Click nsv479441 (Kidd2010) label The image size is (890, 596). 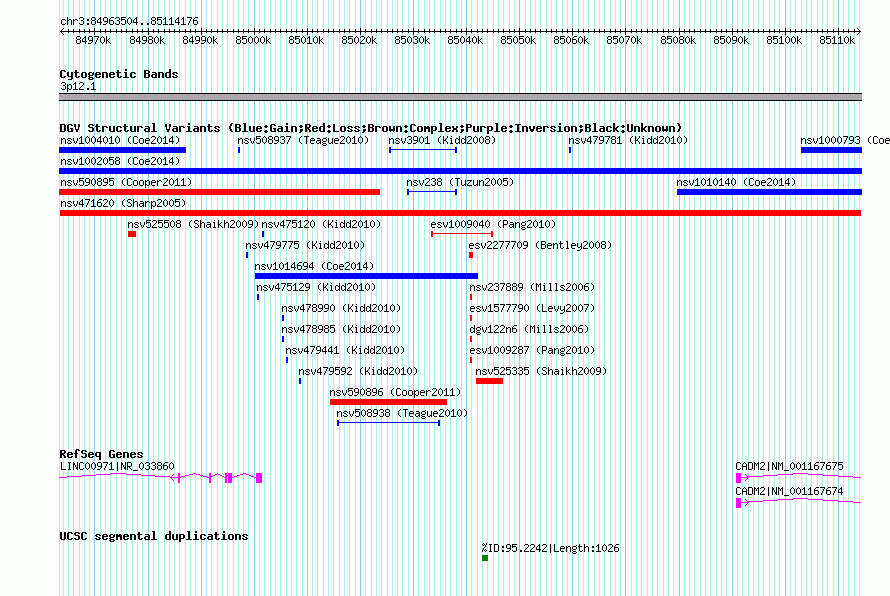(x=345, y=350)
